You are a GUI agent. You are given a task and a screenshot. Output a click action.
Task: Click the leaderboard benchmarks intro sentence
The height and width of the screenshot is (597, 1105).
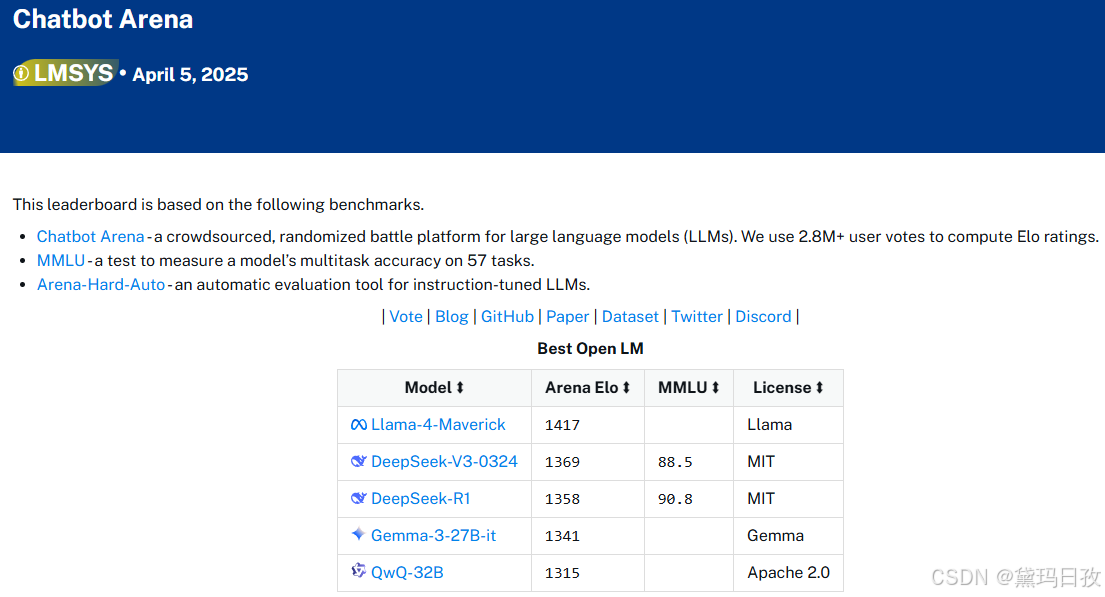tap(218, 205)
